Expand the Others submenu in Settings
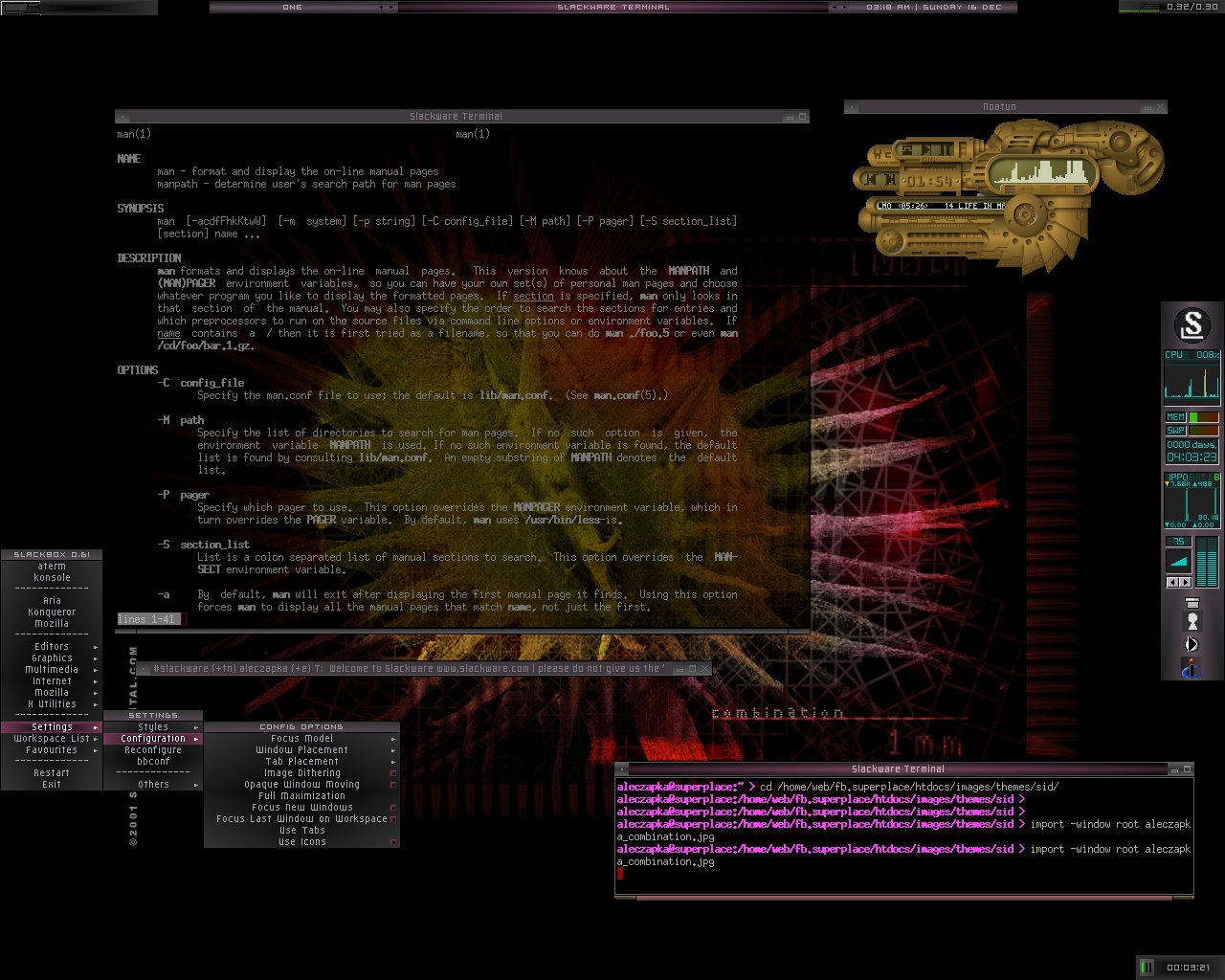The height and width of the screenshot is (980, 1225). (153, 785)
